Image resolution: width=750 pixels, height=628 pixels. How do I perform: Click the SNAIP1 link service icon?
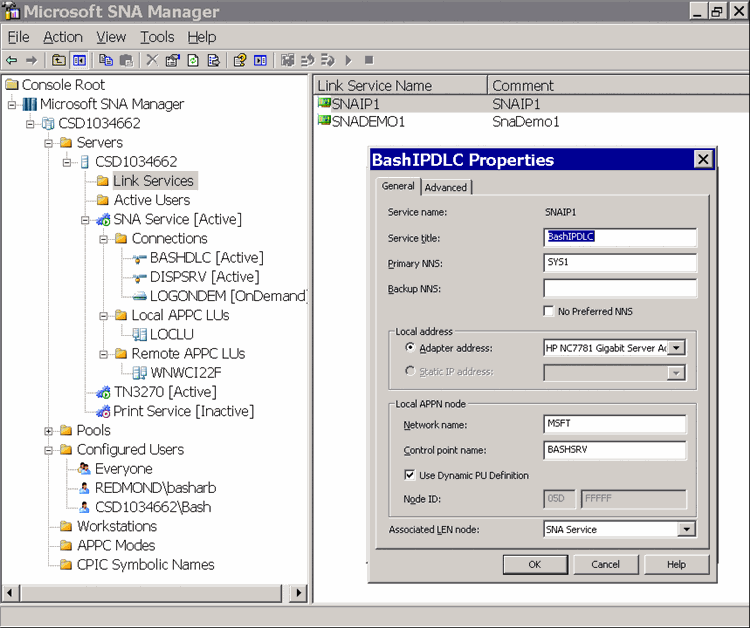pyautogui.click(x=324, y=103)
